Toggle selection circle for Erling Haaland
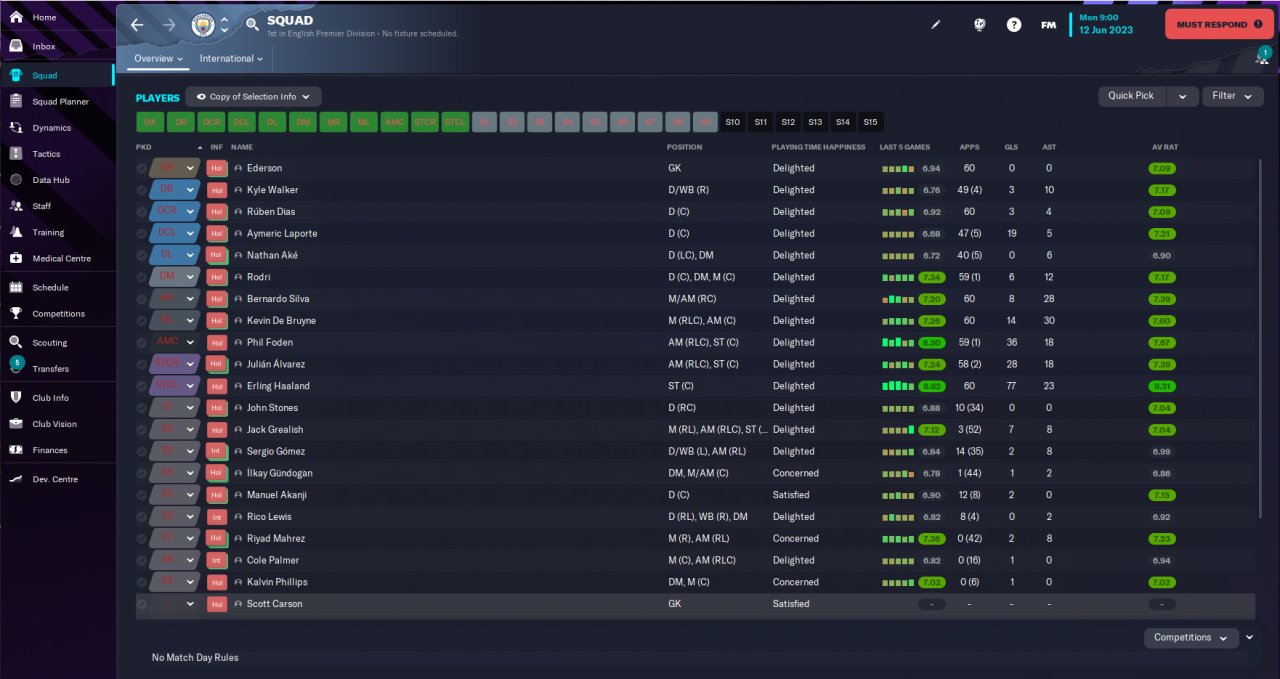Viewport: 1280px width, 679px height. pyautogui.click(x=142, y=386)
